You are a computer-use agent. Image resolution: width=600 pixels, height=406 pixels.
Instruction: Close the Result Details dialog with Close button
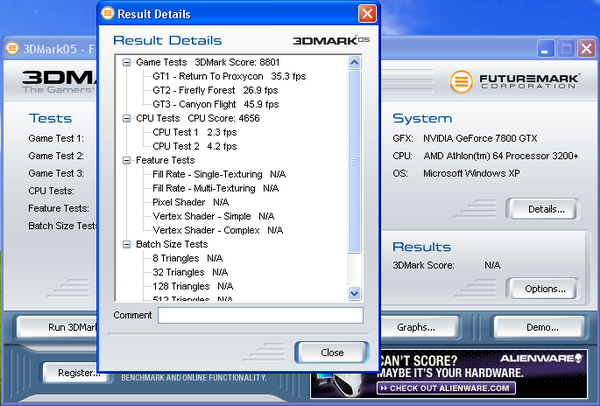point(332,352)
